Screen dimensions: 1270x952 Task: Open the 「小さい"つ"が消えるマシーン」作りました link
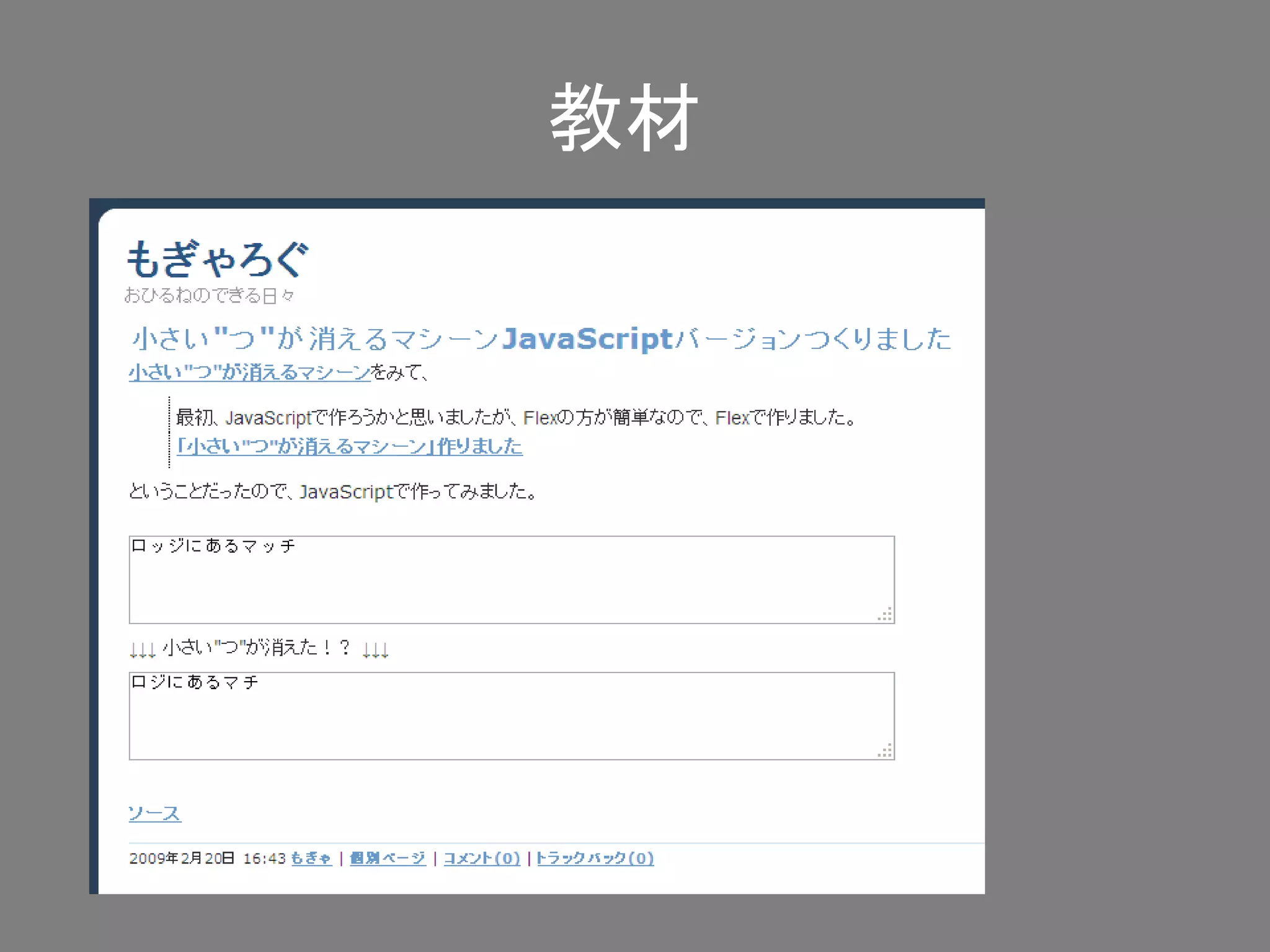click(x=350, y=446)
